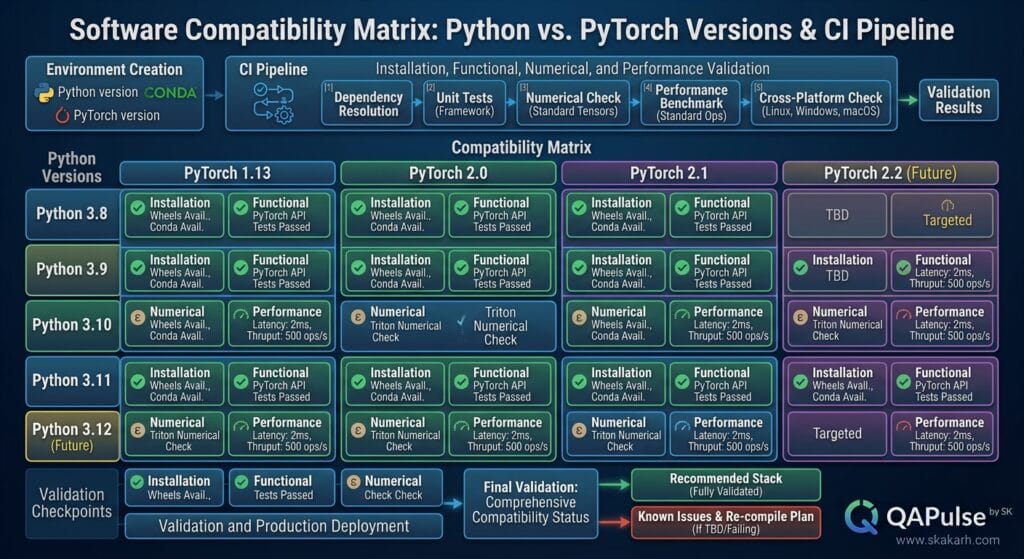The width and height of the screenshot is (1024, 559).
Task: Click epsilon icon in Python 3.10 PyTorch 1.13 Numerical
Action: tap(138, 317)
